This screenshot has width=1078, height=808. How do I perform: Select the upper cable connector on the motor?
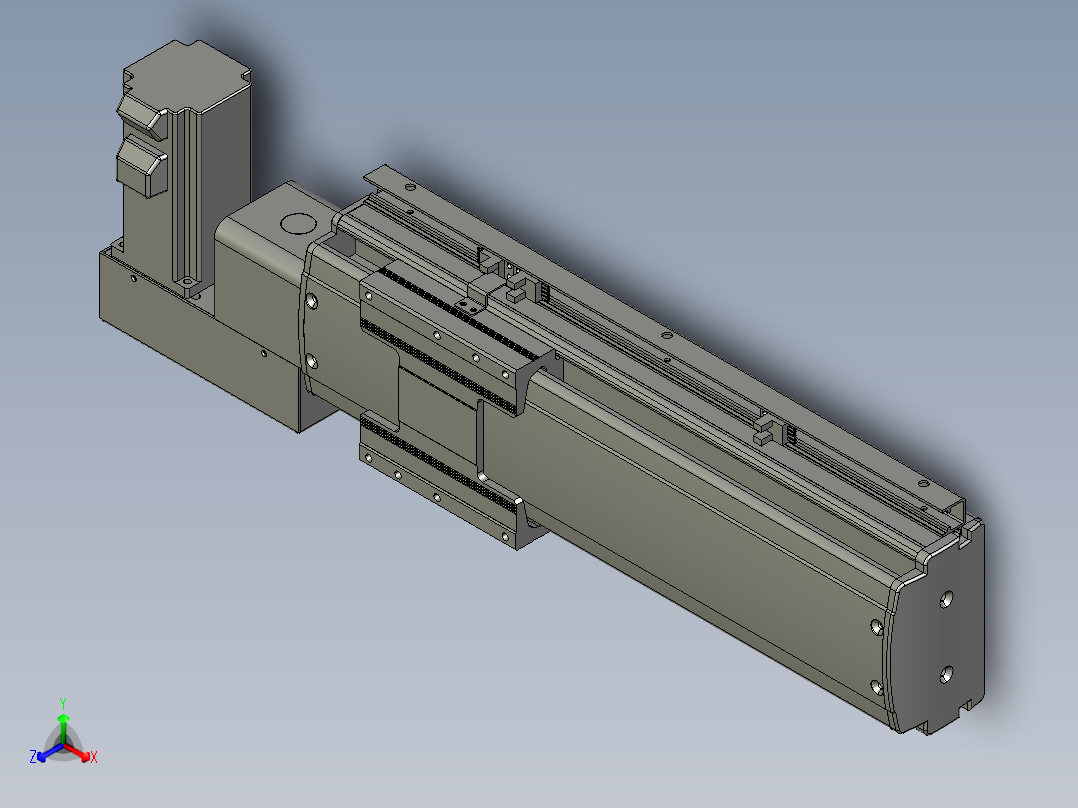coord(142,117)
